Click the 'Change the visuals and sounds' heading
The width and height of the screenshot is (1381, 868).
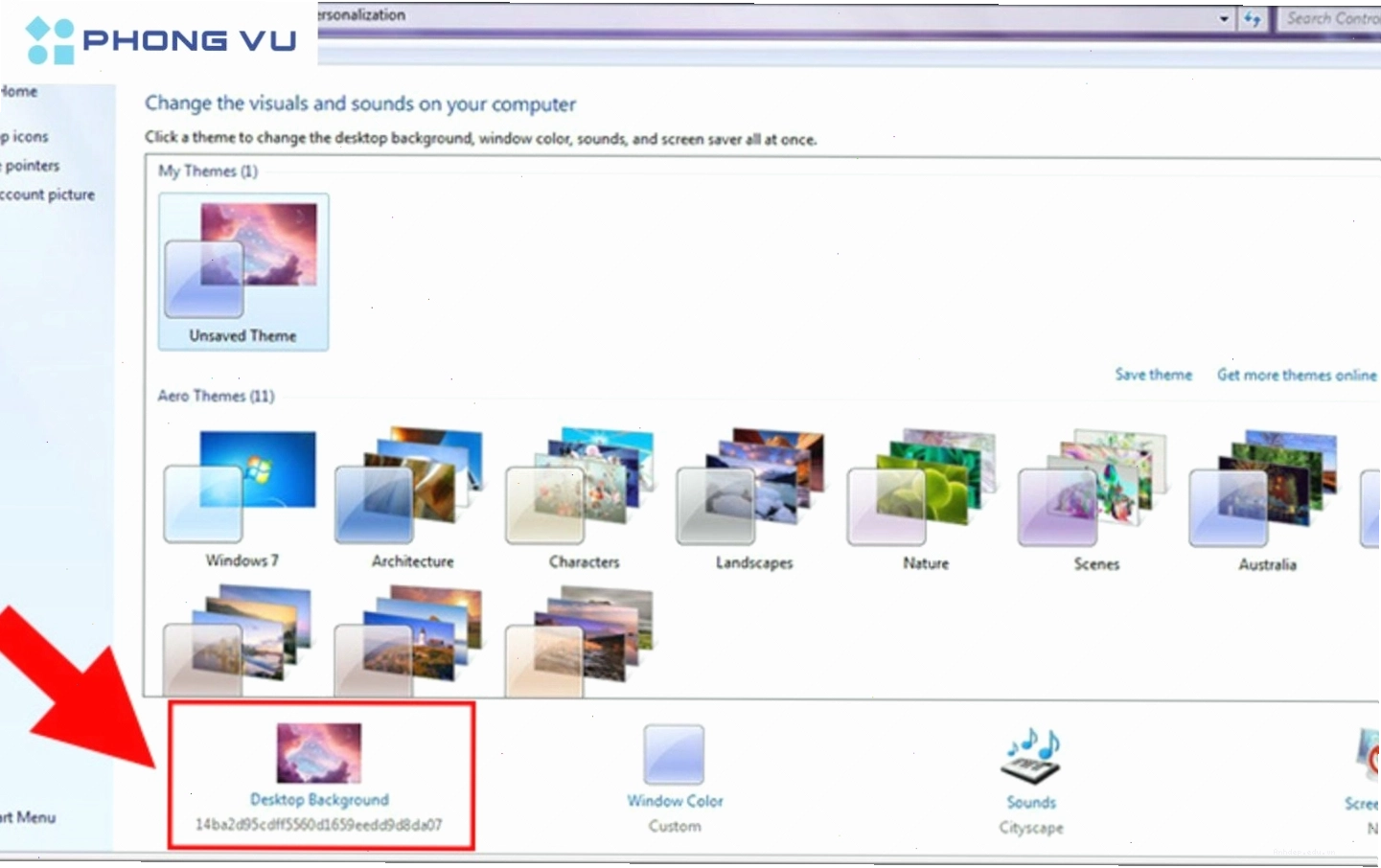point(360,103)
